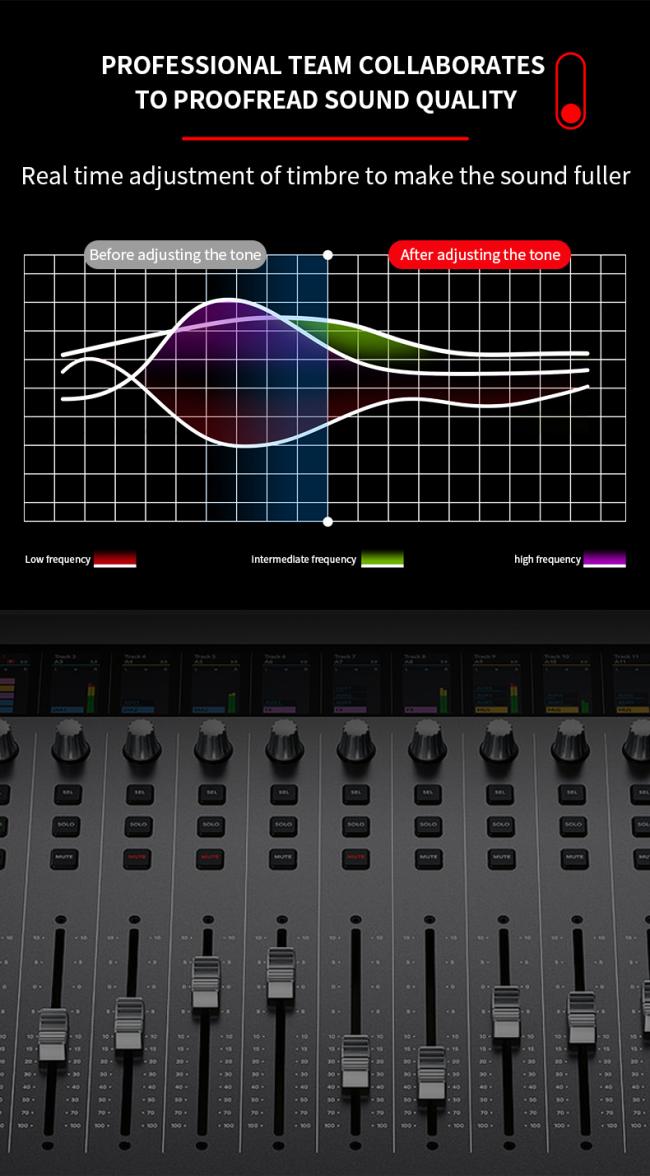This screenshot has height=1176, width=650.
Task: Unmute Track 4 red MUTE button
Action: 139,857
